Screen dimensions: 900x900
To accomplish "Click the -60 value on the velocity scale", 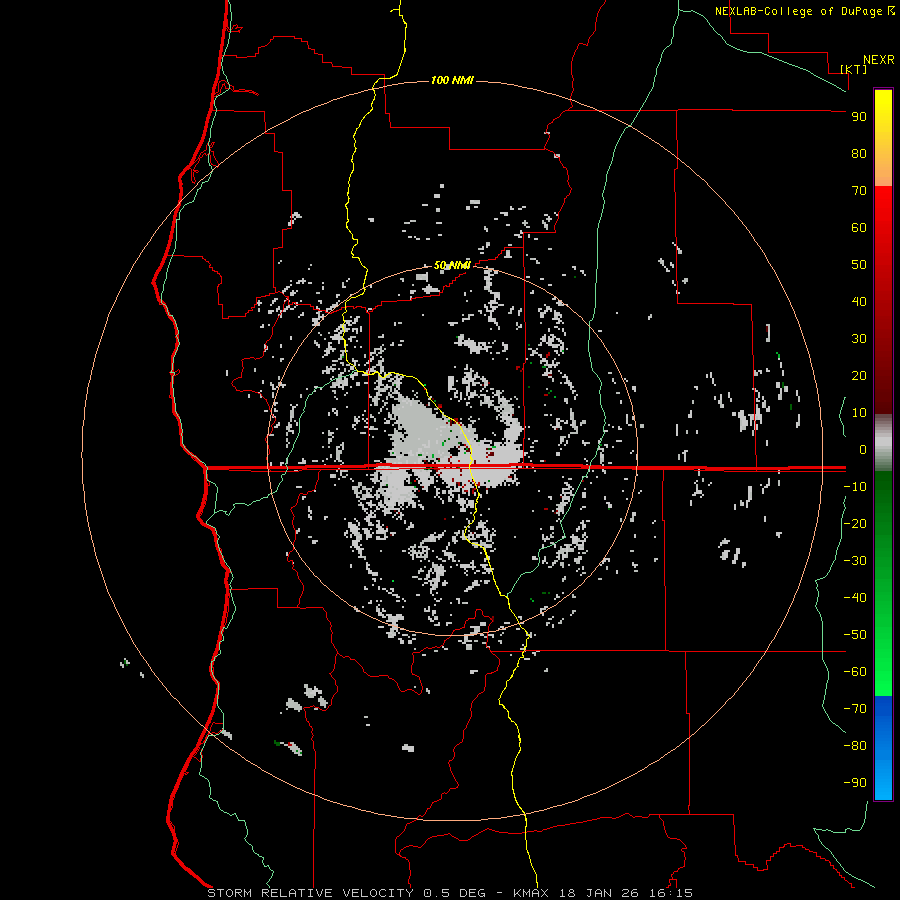I will (855, 672).
